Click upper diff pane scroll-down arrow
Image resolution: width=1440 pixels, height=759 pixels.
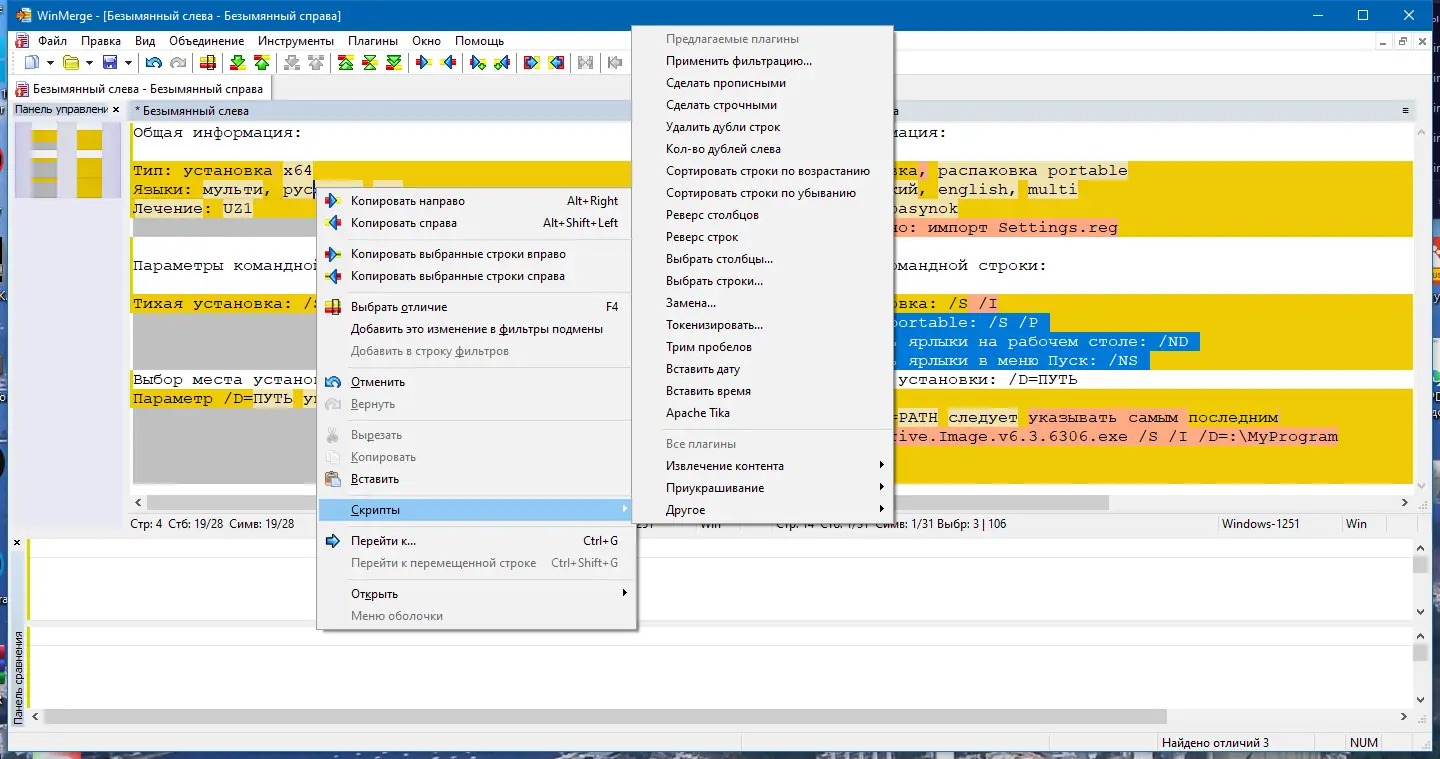click(1420, 612)
